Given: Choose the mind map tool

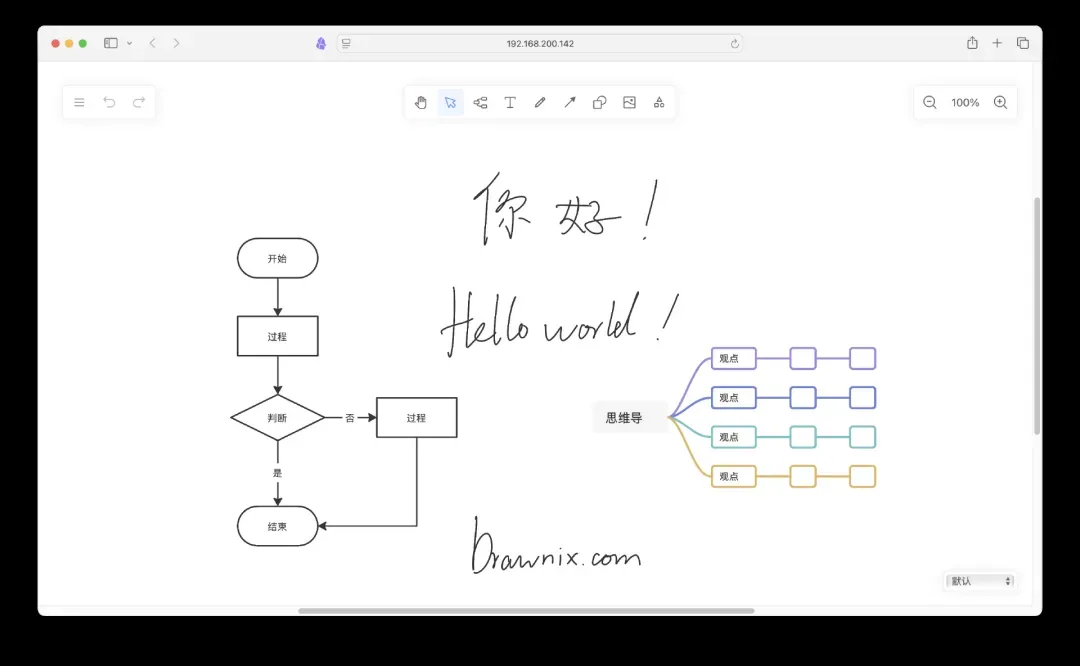Looking at the screenshot, I should (x=480, y=102).
